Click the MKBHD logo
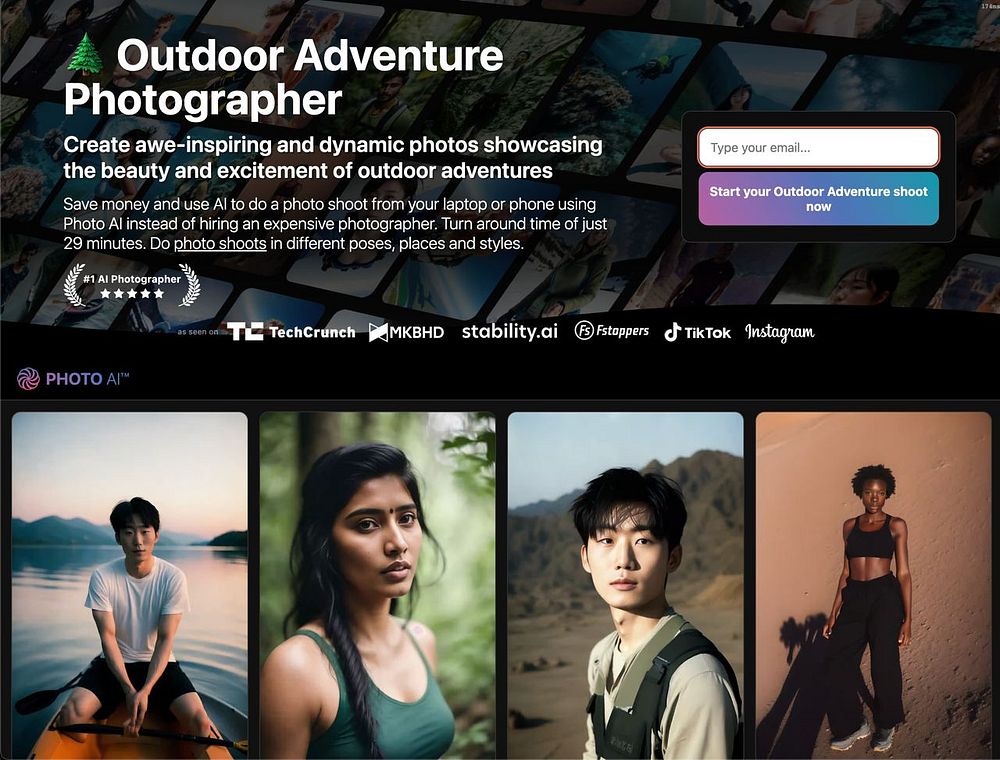 (x=406, y=332)
